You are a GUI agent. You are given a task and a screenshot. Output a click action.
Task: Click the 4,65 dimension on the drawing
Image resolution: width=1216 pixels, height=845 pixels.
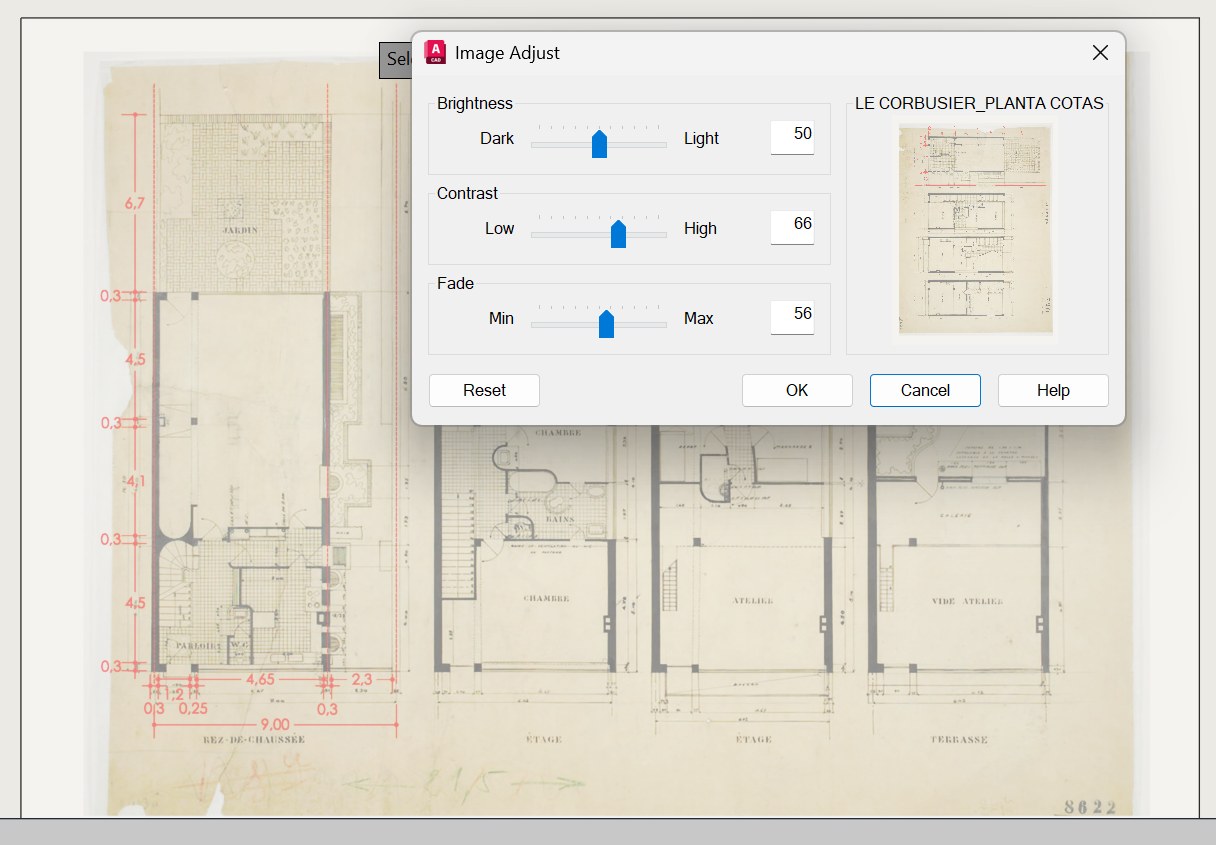[x=262, y=680]
